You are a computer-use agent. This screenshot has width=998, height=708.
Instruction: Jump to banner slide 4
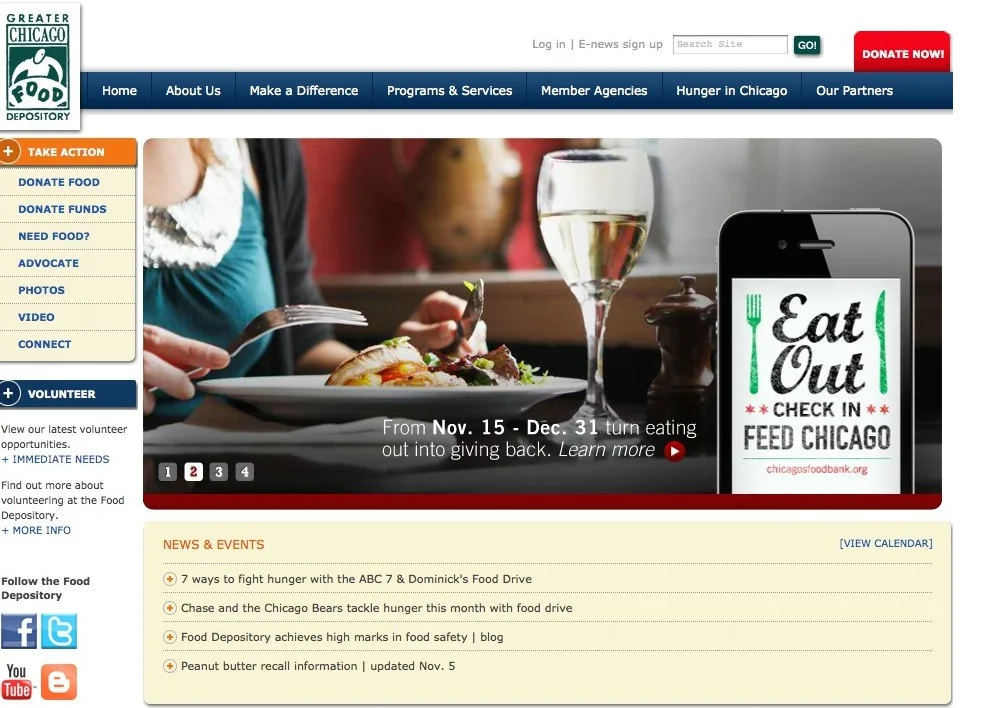click(x=244, y=472)
